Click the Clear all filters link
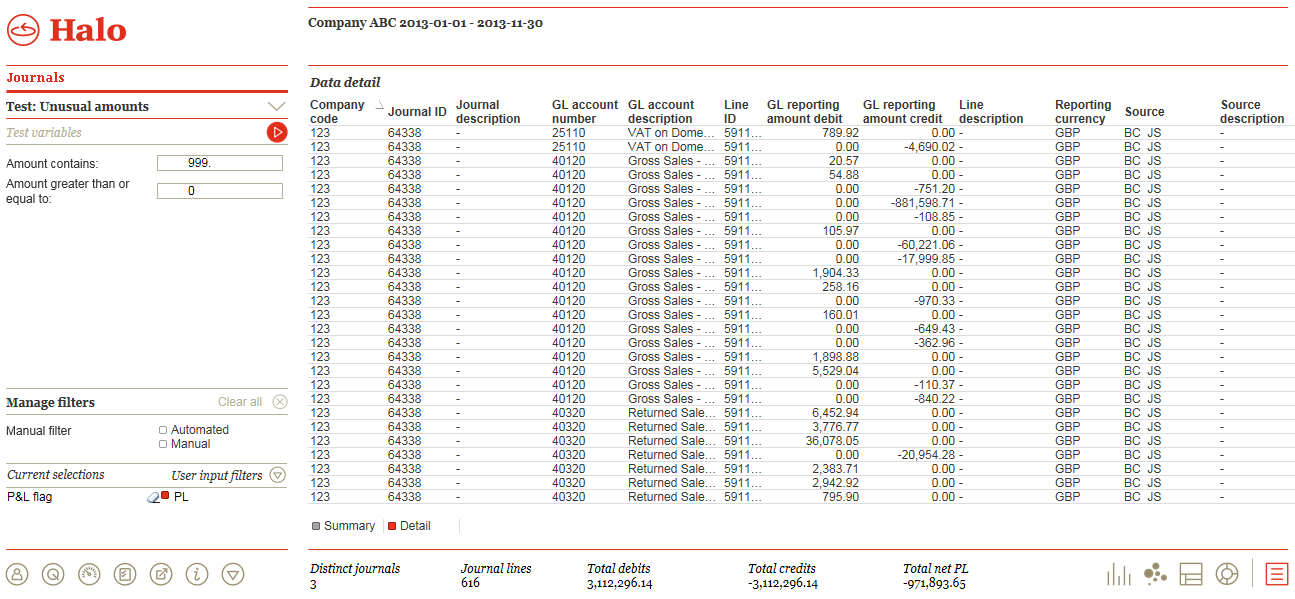 click(x=240, y=402)
